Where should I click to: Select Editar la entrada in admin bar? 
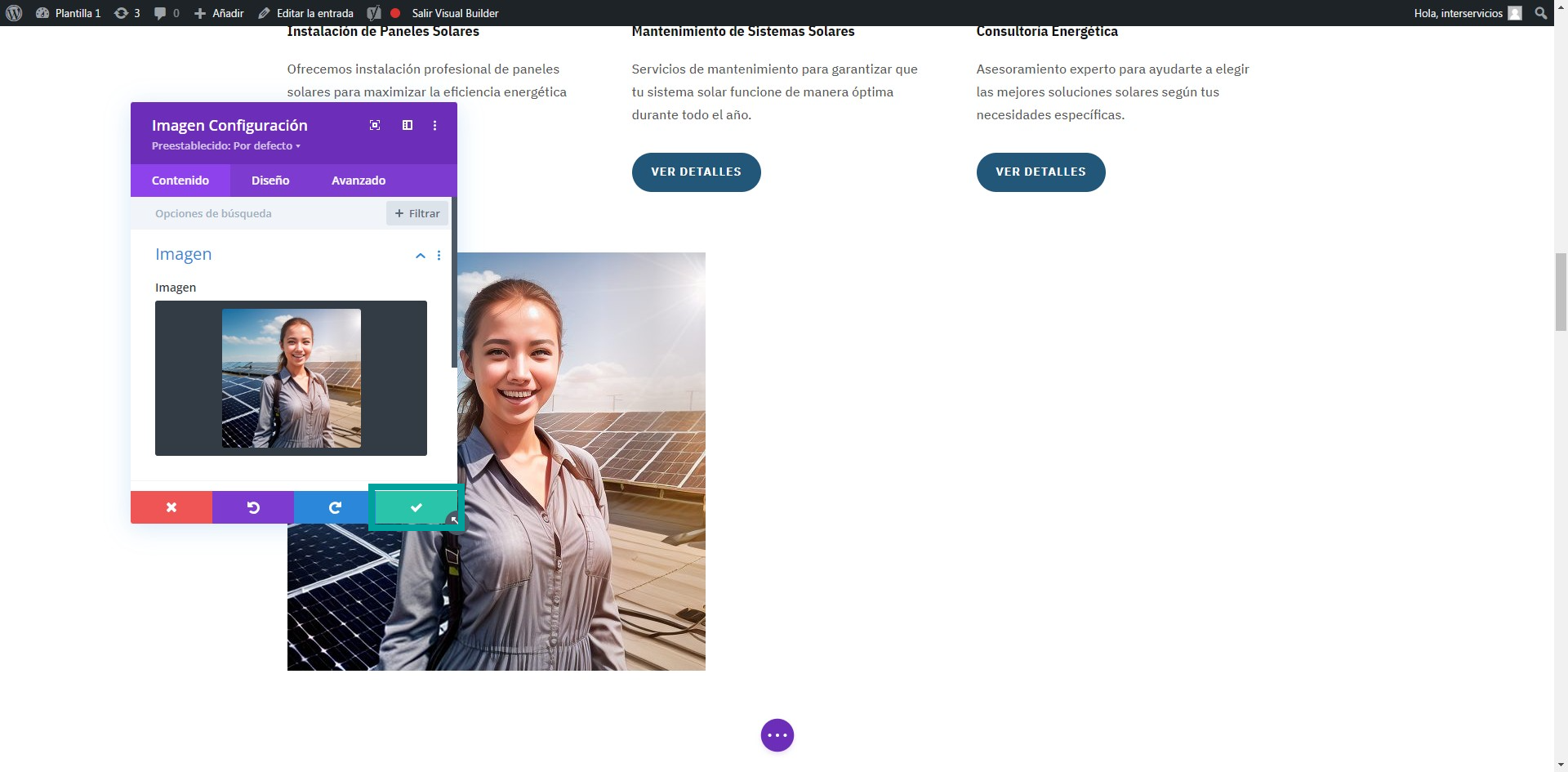[x=306, y=13]
